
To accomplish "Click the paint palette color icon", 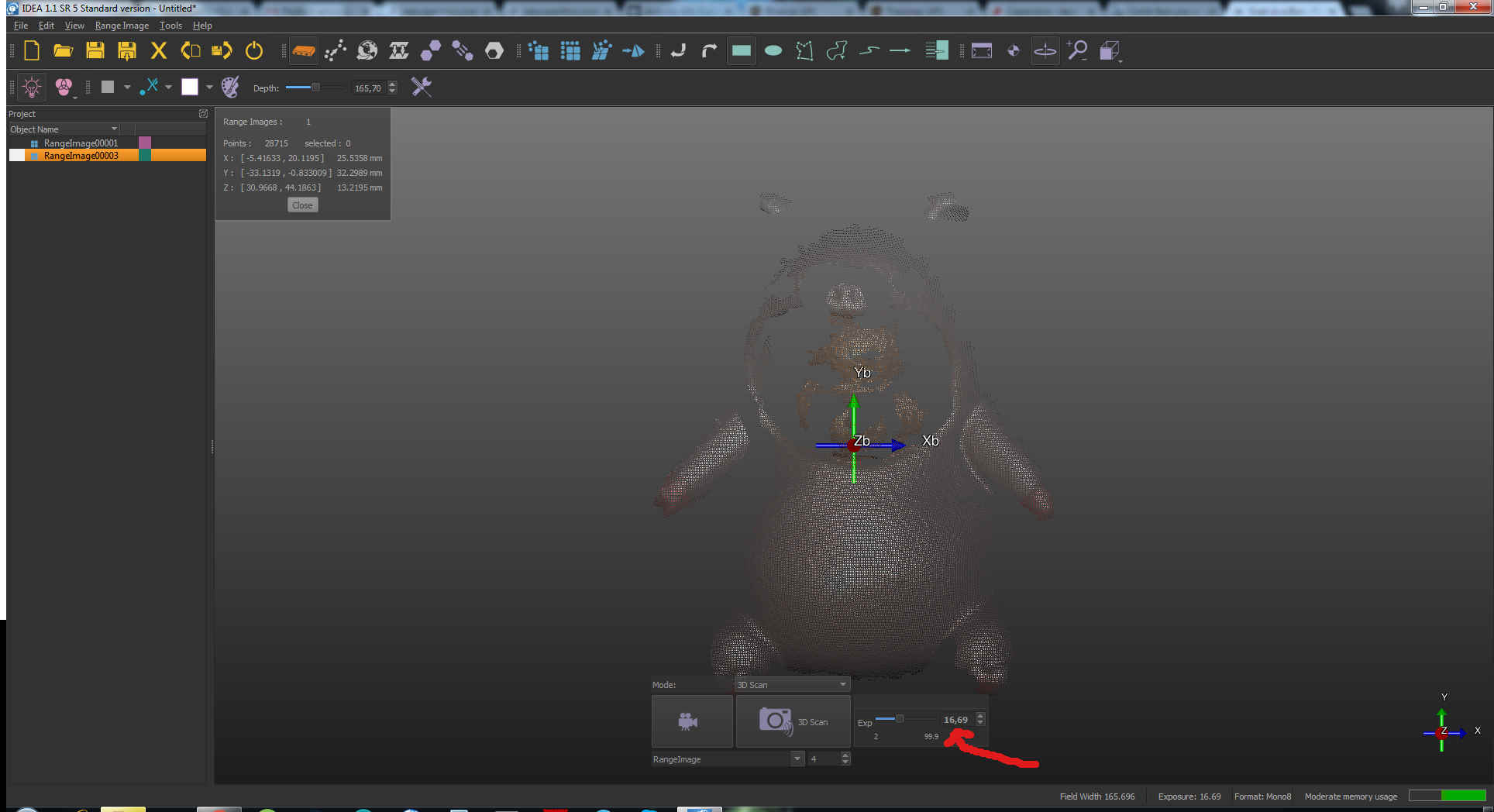I will pos(230,87).
